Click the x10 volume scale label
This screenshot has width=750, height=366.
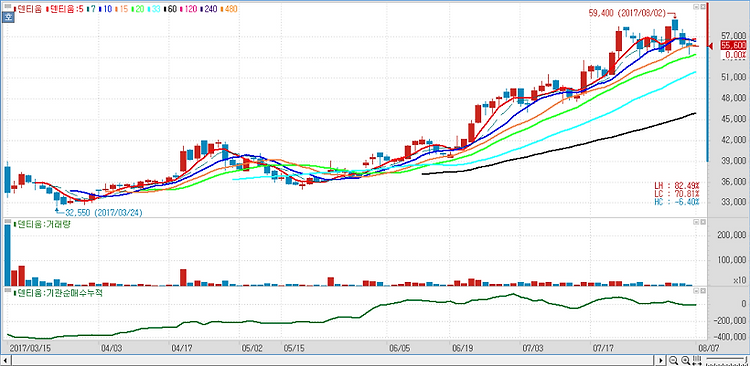click(740, 280)
